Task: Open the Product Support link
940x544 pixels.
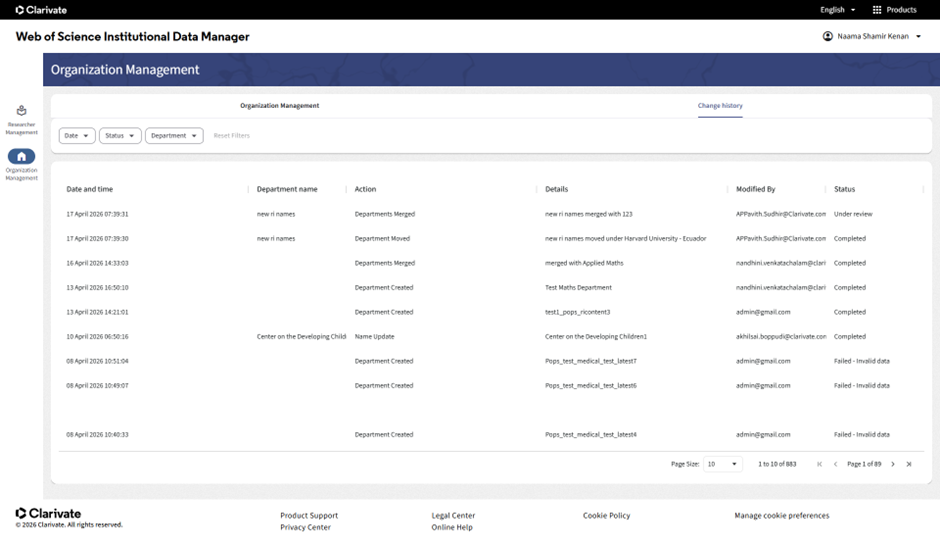Action: click(309, 515)
